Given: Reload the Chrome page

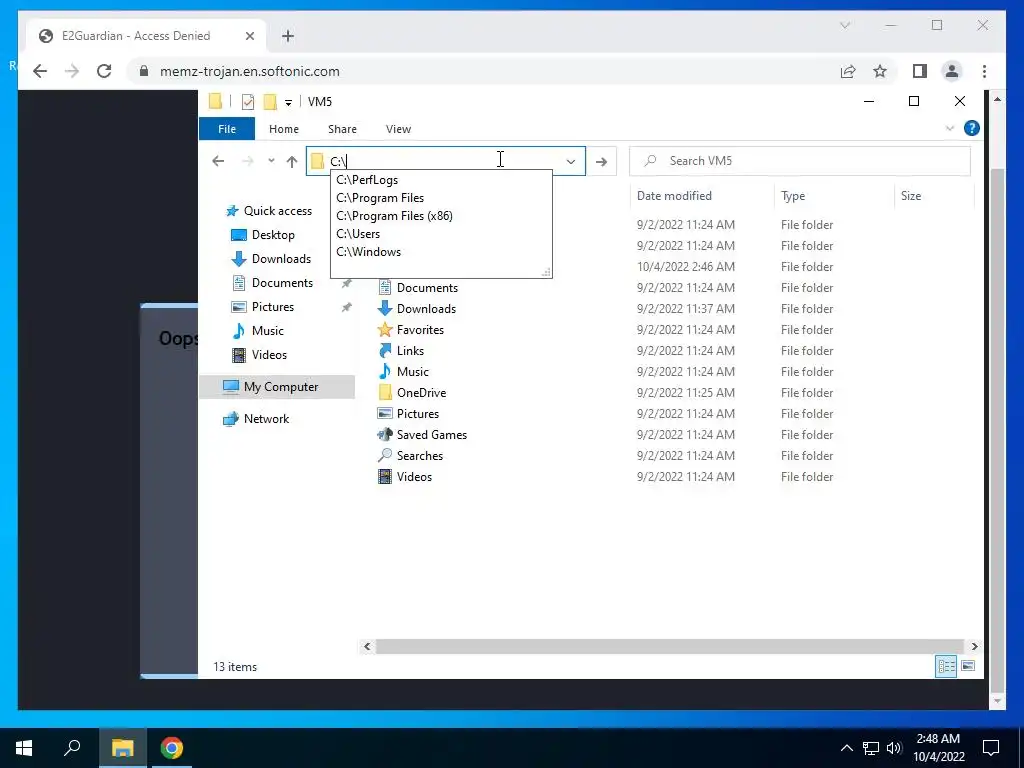Looking at the screenshot, I should click(104, 71).
